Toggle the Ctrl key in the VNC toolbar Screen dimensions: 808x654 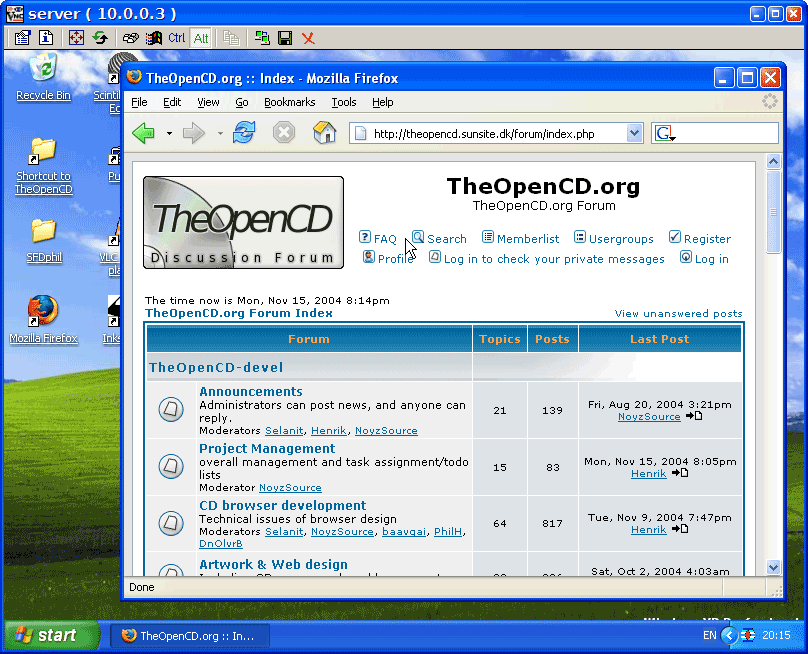pyautogui.click(x=176, y=38)
